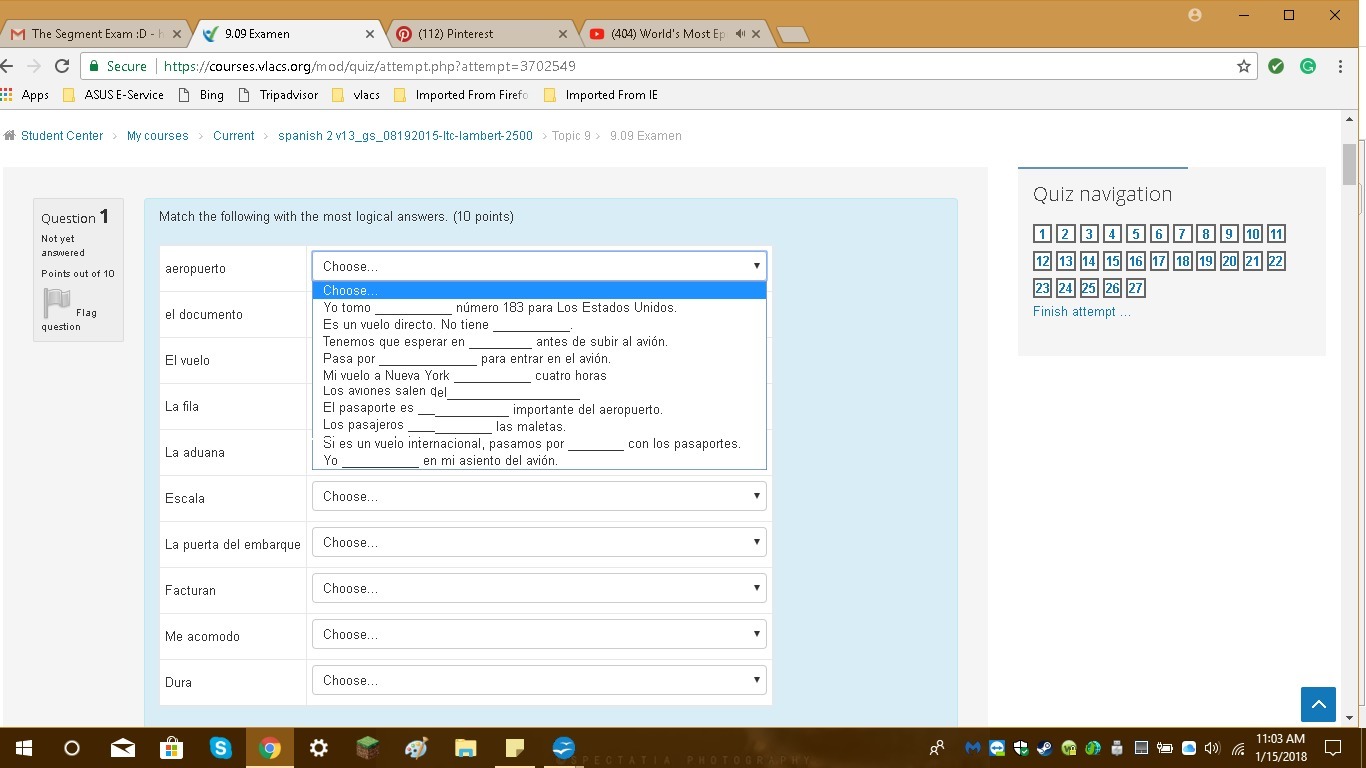Click the Student Center home icon

[x=10, y=136]
